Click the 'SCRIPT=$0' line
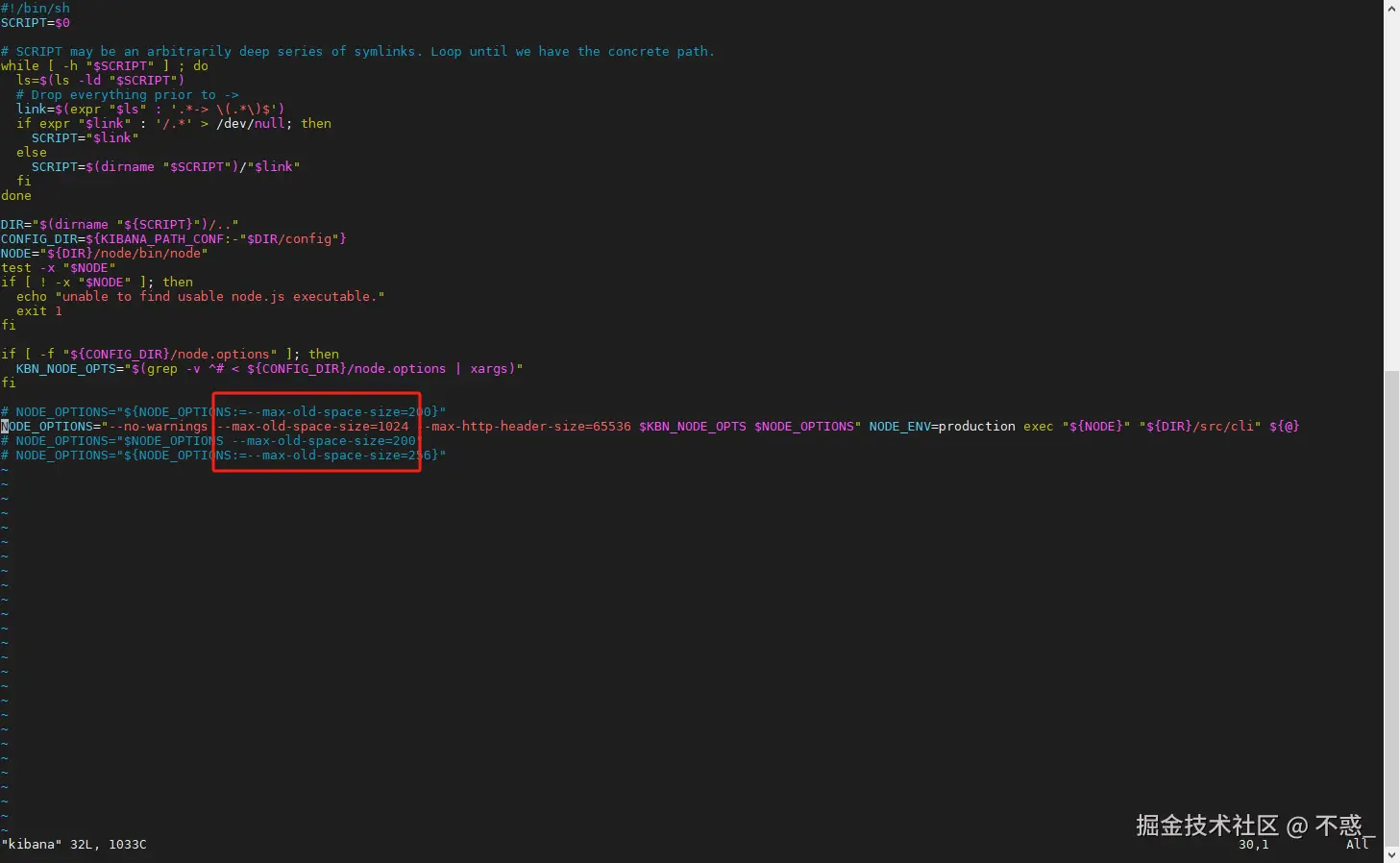Screen dimensions: 1400x863 point(36,22)
